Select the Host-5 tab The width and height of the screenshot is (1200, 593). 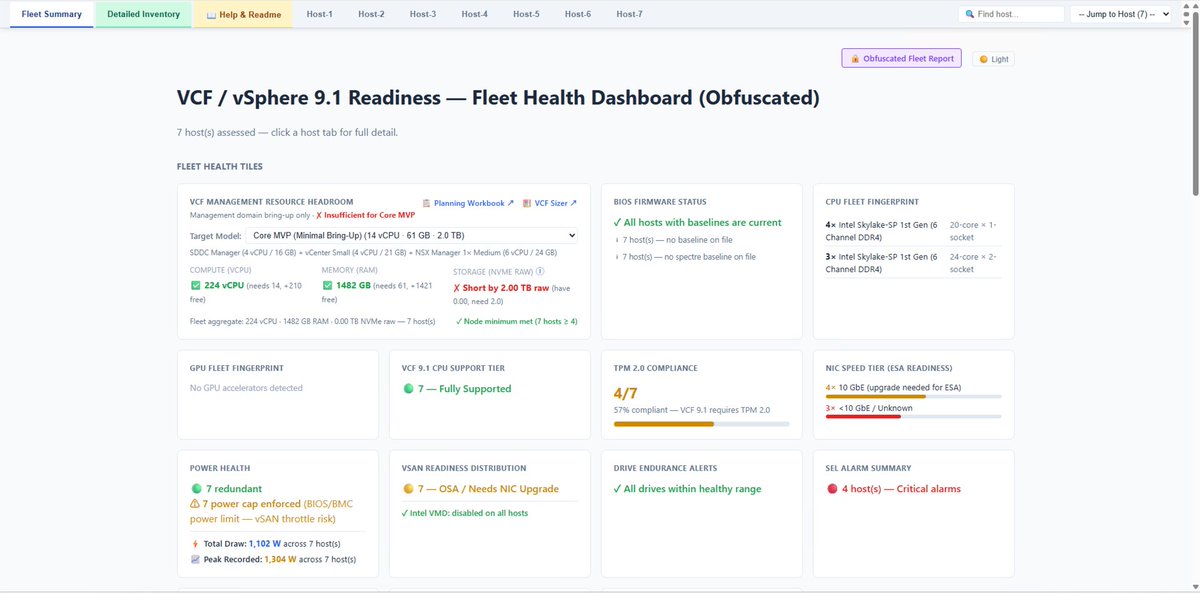(x=526, y=14)
